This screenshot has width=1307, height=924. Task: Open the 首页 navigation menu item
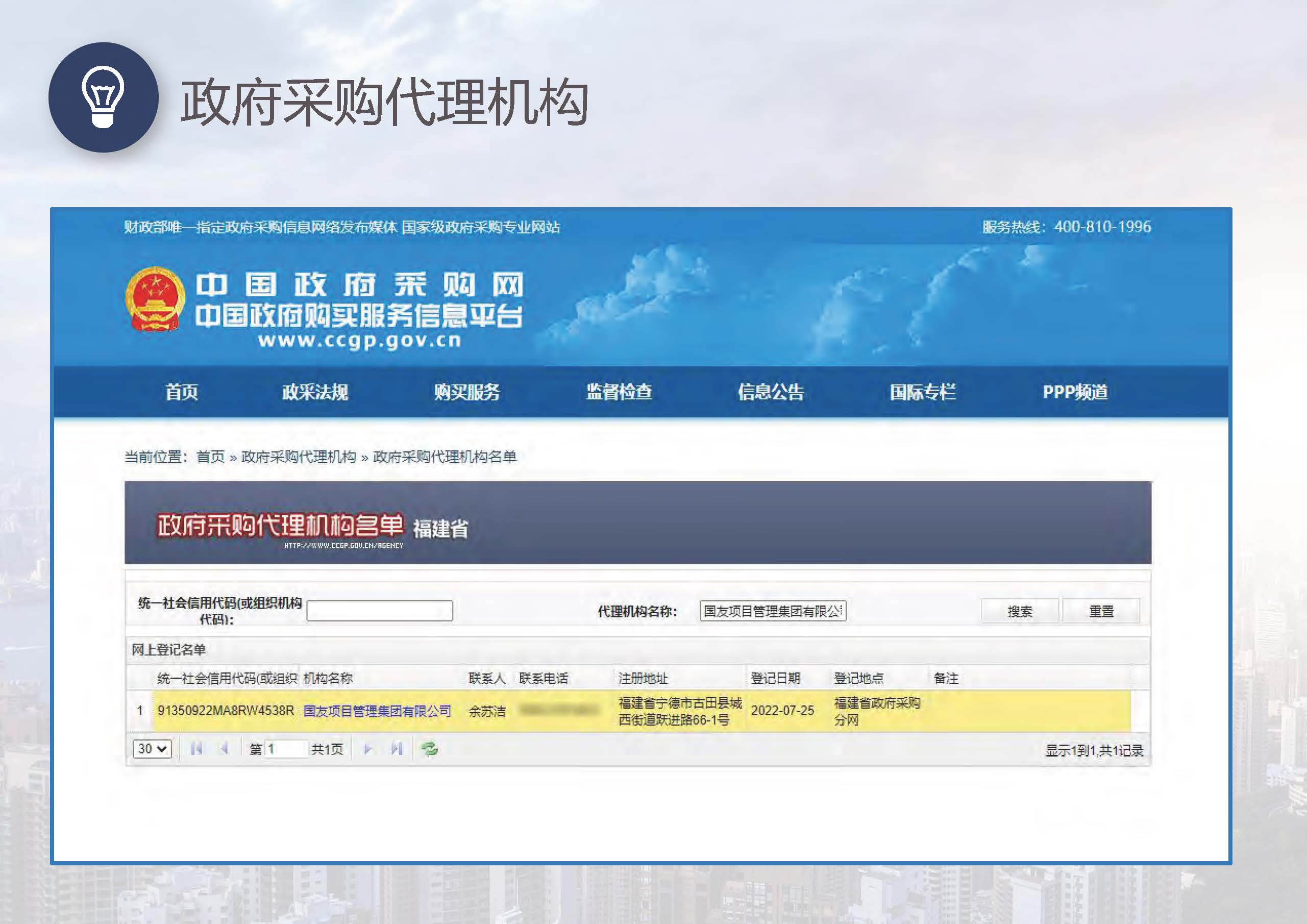click(182, 392)
